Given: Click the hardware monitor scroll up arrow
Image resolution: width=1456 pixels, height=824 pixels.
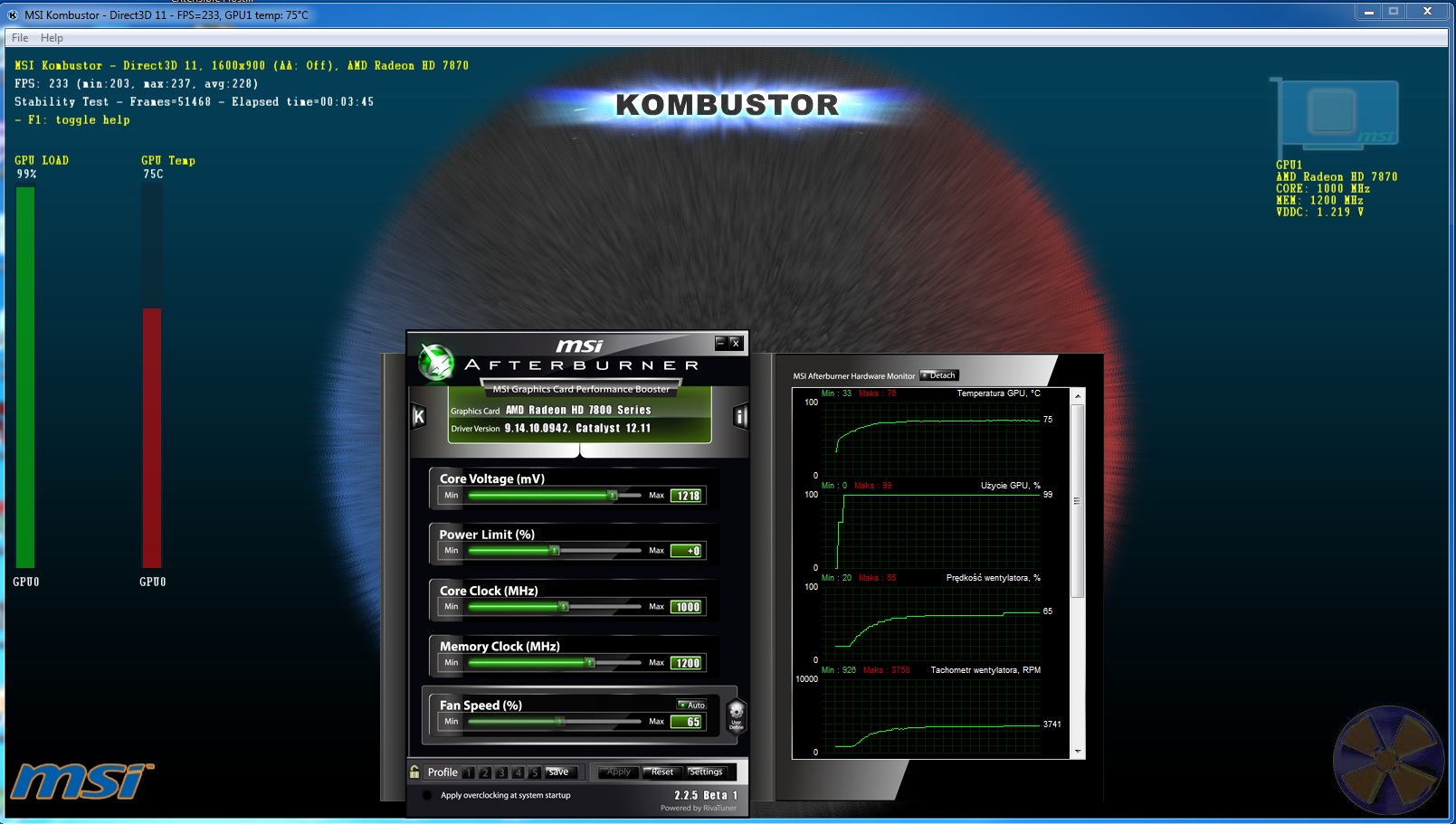Looking at the screenshot, I should tap(1077, 396).
